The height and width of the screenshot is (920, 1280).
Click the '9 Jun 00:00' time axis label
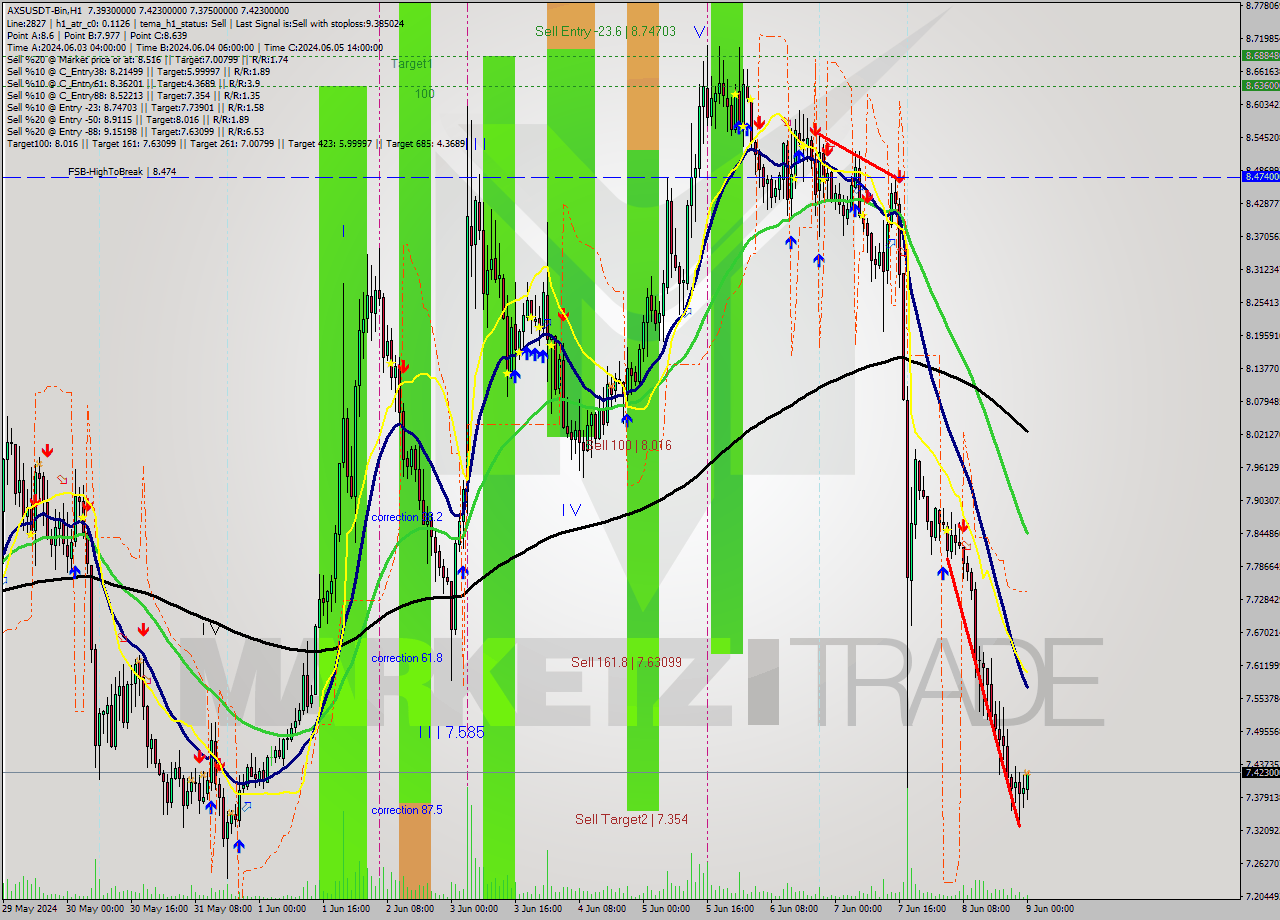[x=1050, y=909]
